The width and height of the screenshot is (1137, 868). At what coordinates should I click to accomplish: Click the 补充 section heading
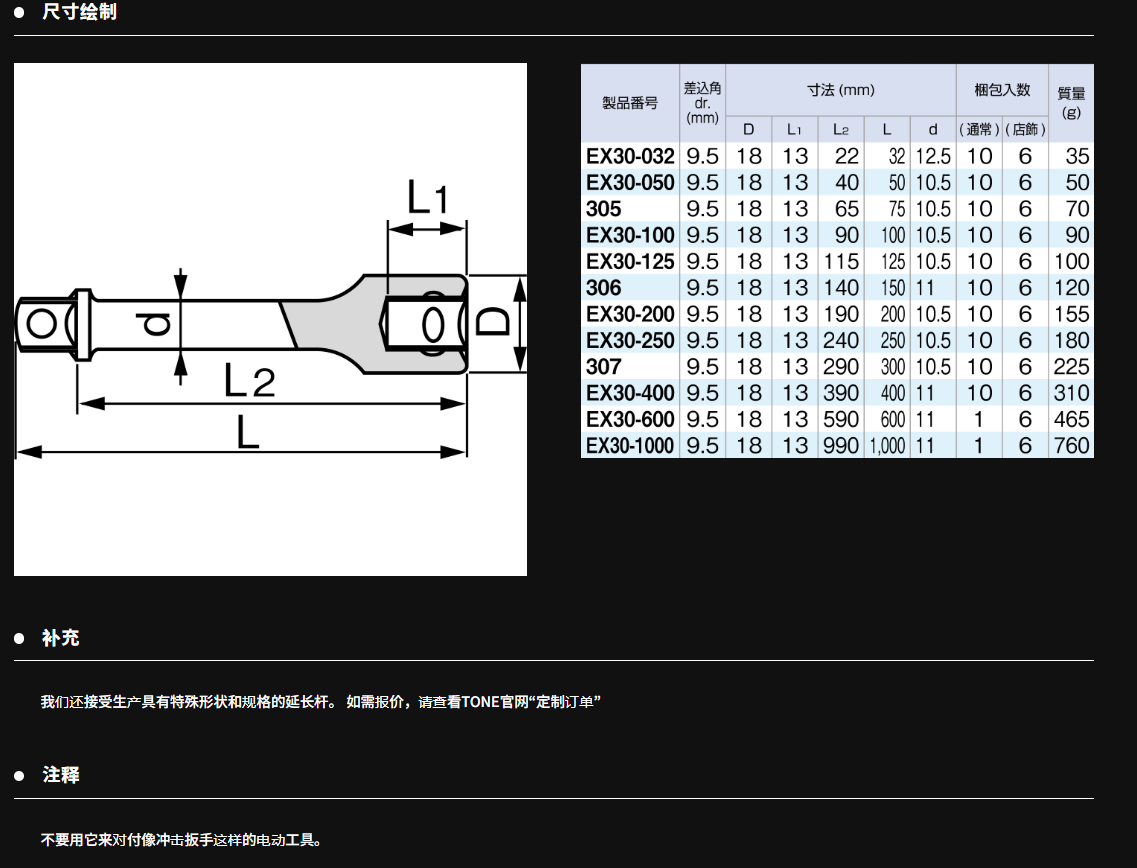pos(60,638)
